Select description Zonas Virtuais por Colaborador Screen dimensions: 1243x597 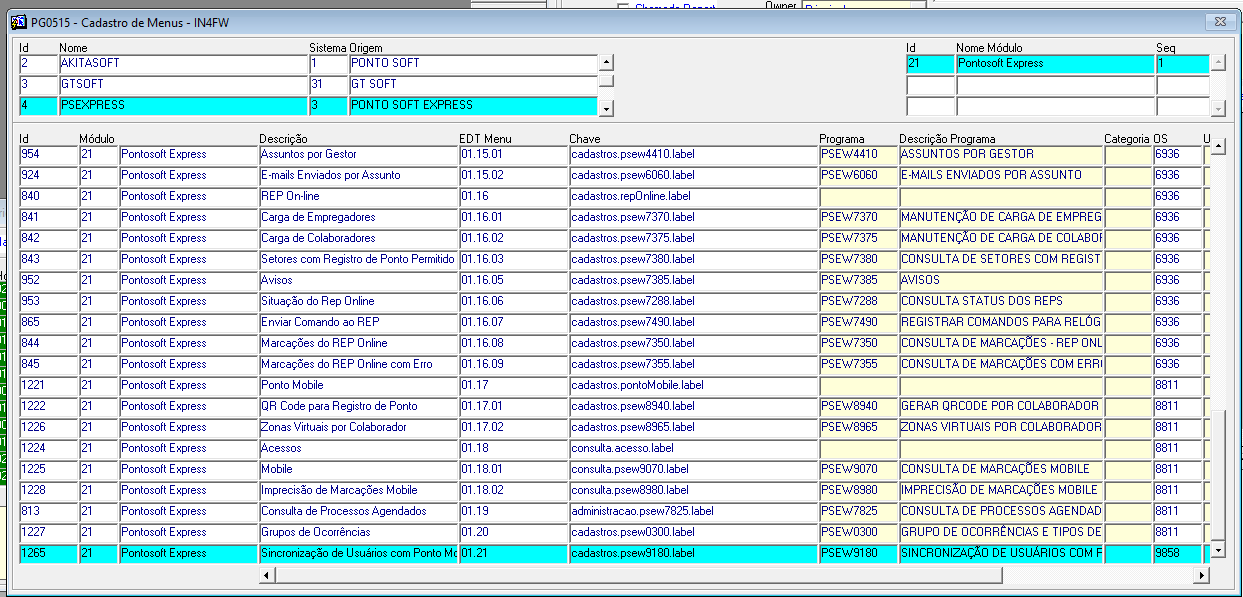[358, 427]
